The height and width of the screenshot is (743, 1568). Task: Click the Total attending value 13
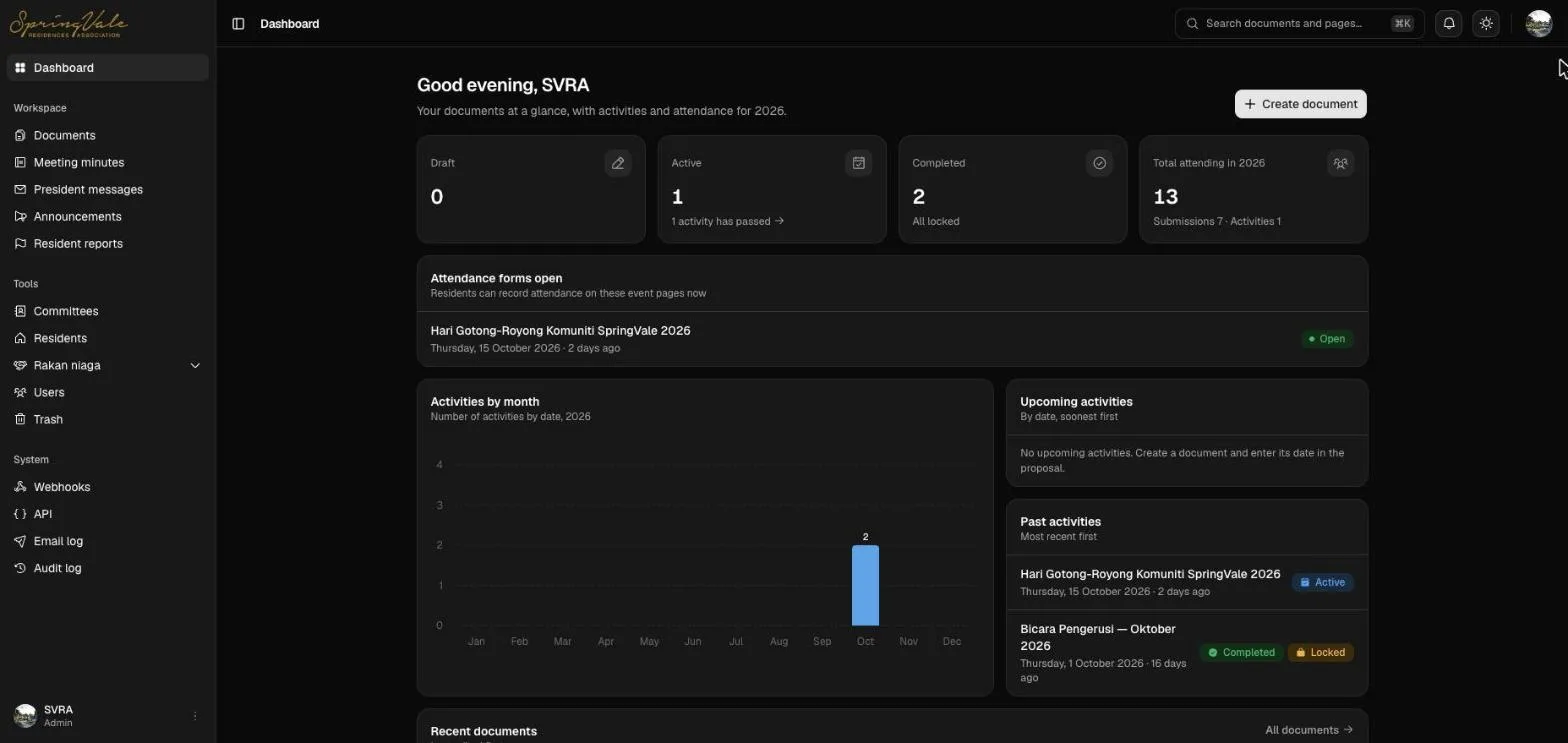pyautogui.click(x=1165, y=197)
